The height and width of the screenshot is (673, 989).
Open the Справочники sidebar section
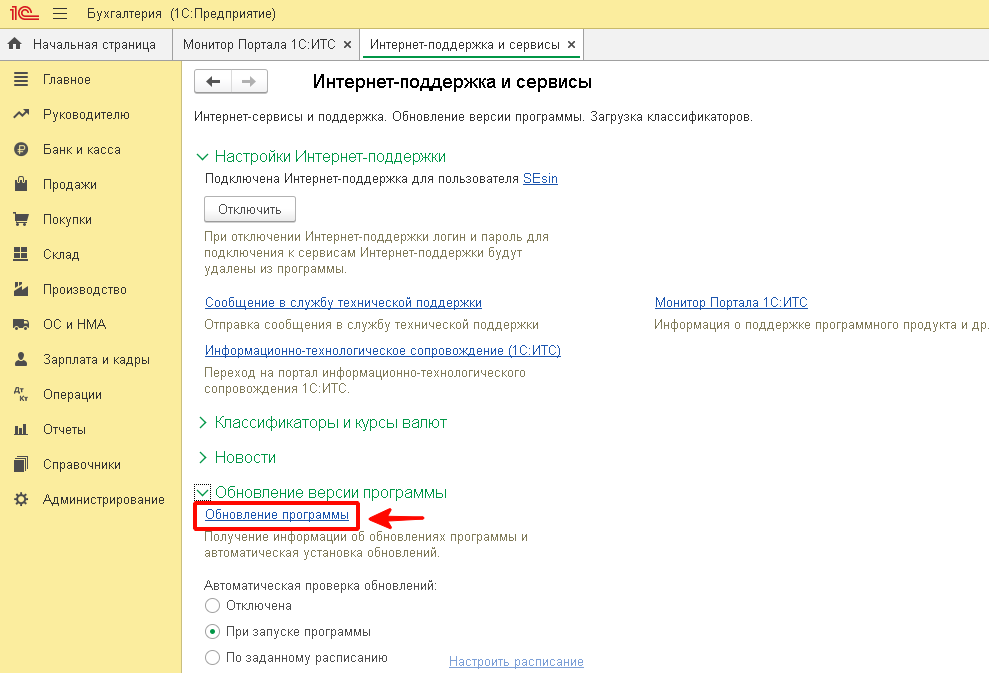coord(82,464)
